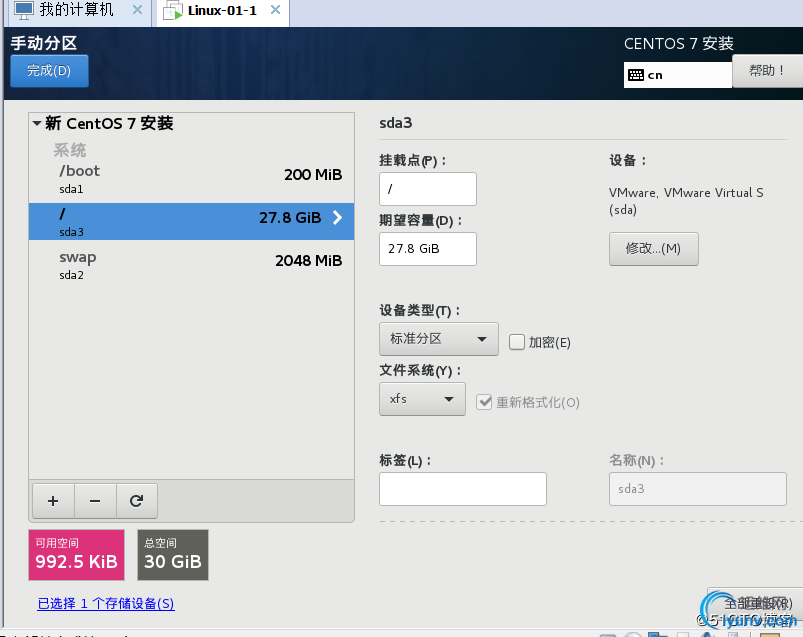Click the 系统 category label
Image resolution: width=803 pixels, height=637 pixels.
click(70, 150)
